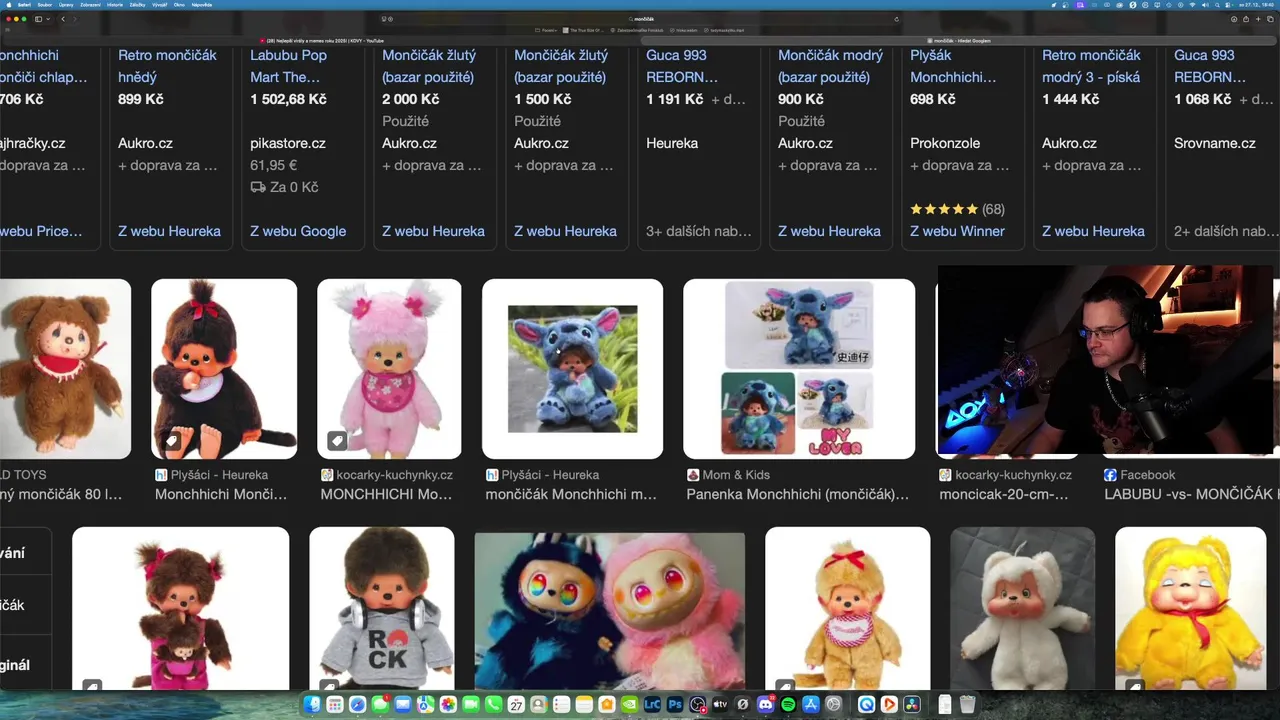This screenshot has height=720, width=1280.
Task: Open Monchhichi in grey ROCK hoodie image
Action: (382, 608)
